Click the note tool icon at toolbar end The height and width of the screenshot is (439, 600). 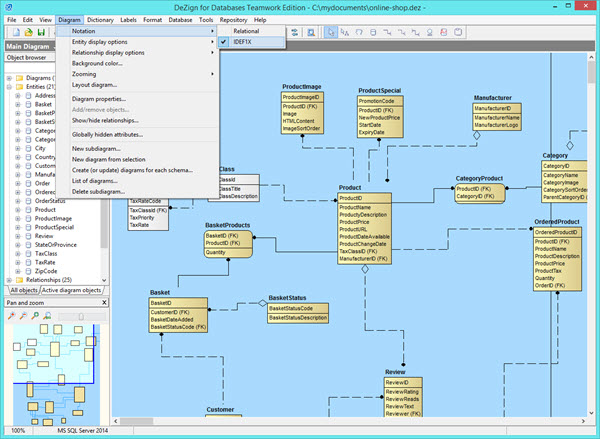[x=458, y=33]
